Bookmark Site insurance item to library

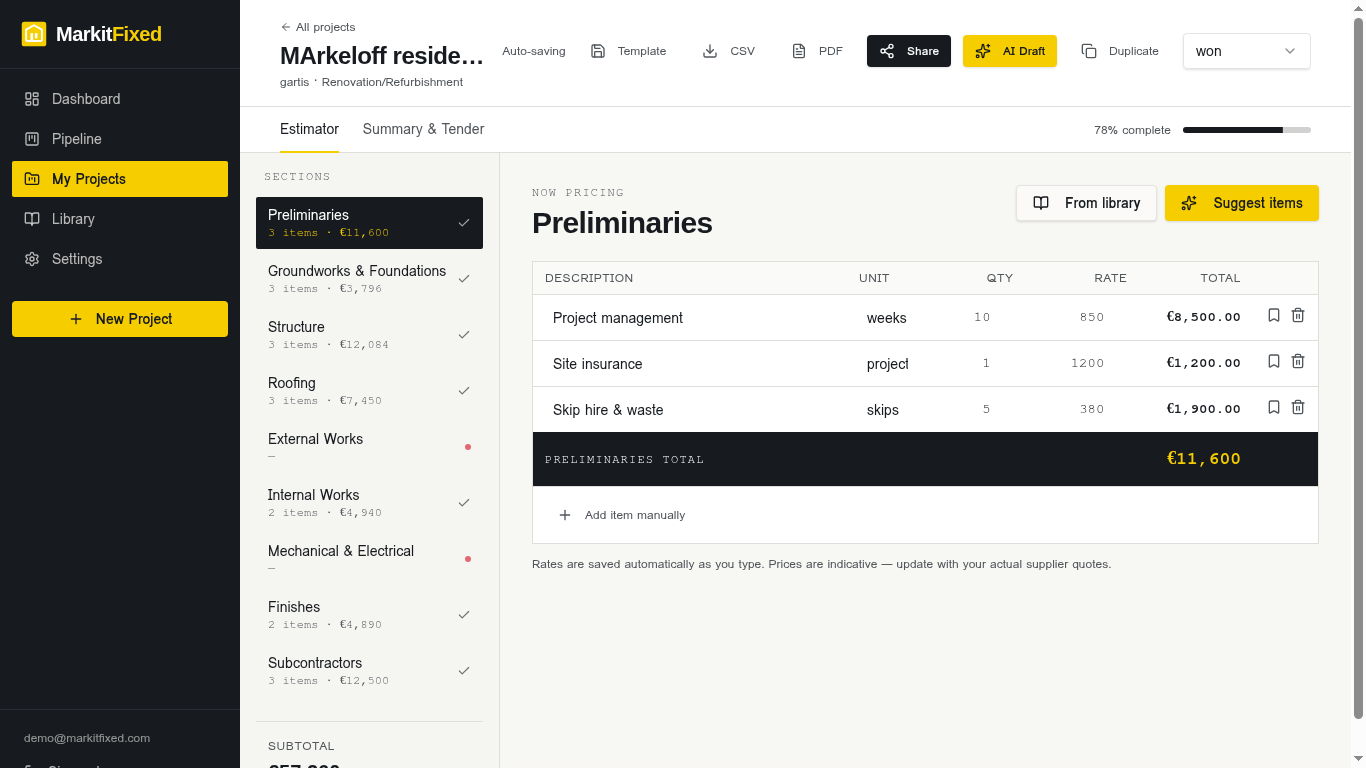[x=1274, y=361]
